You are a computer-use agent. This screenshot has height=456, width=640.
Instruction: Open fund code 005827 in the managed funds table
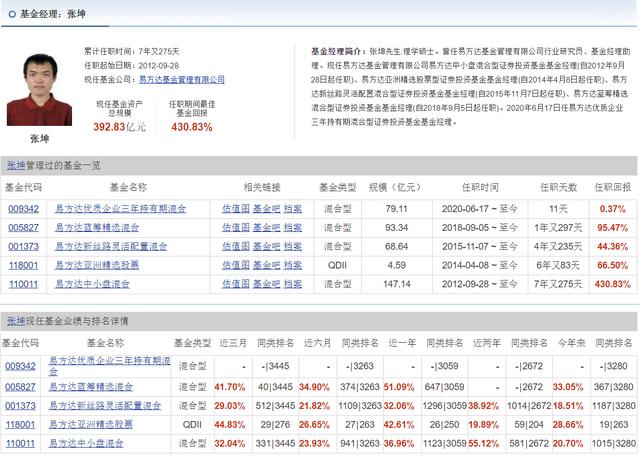tap(23, 228)
